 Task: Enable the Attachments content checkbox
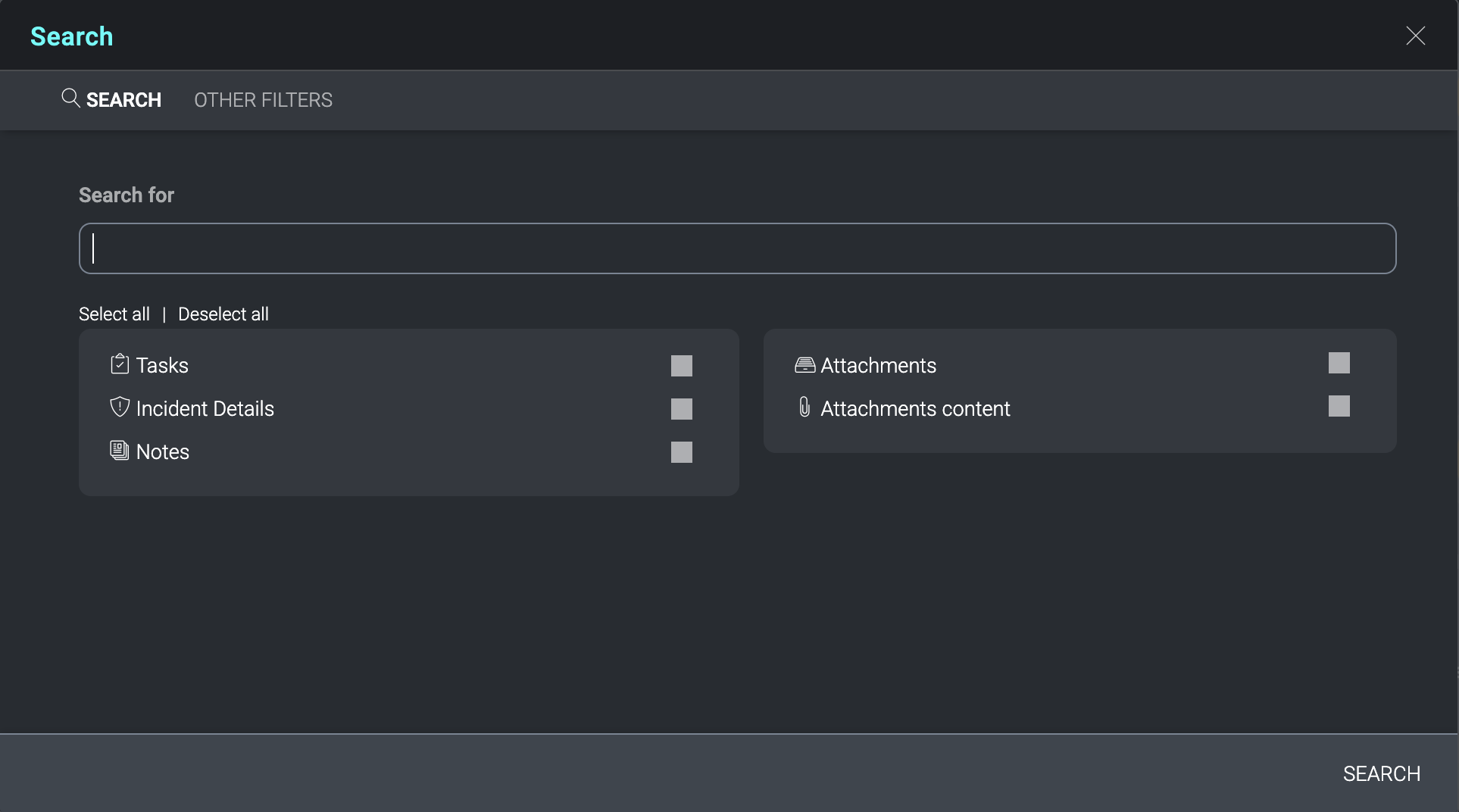(1339, 407)
